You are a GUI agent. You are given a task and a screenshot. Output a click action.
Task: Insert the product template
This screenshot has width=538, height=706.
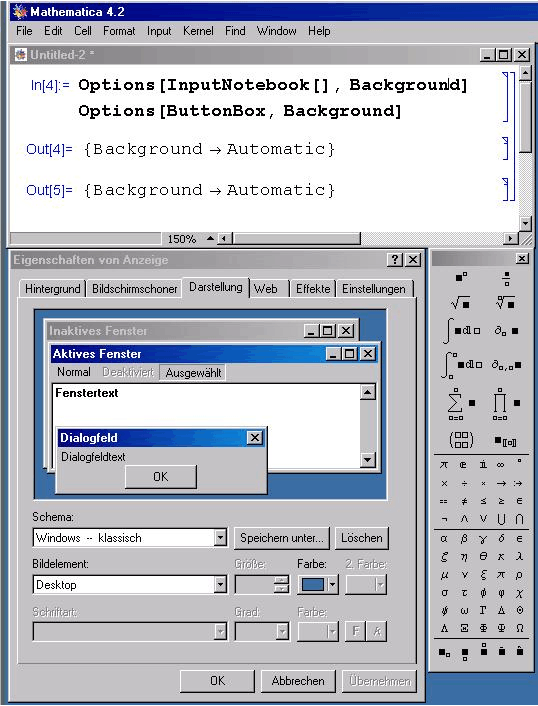pos(506,403)
